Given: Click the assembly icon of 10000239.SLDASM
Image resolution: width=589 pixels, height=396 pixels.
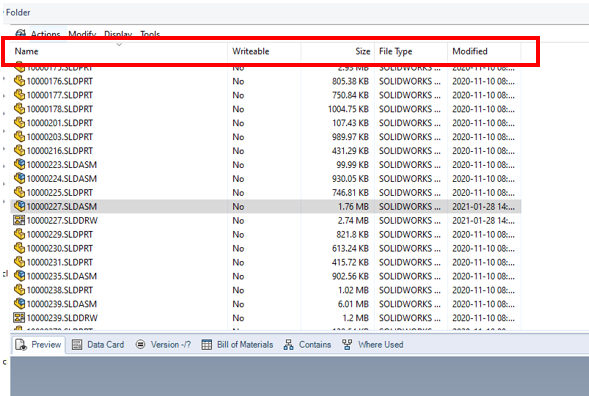Looking at the screenshot, I should click(x=19, y=303).
